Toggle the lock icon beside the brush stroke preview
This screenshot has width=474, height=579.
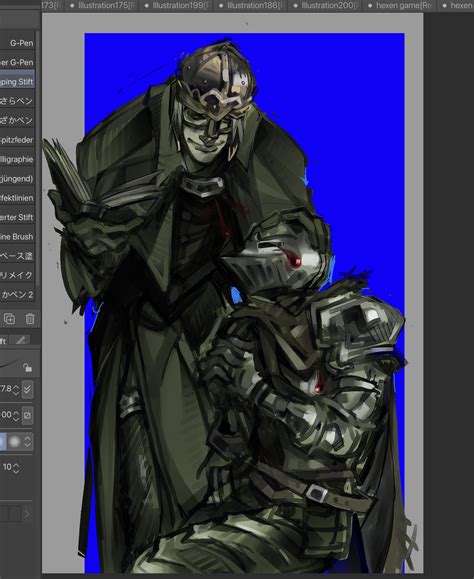coord(27,367)
